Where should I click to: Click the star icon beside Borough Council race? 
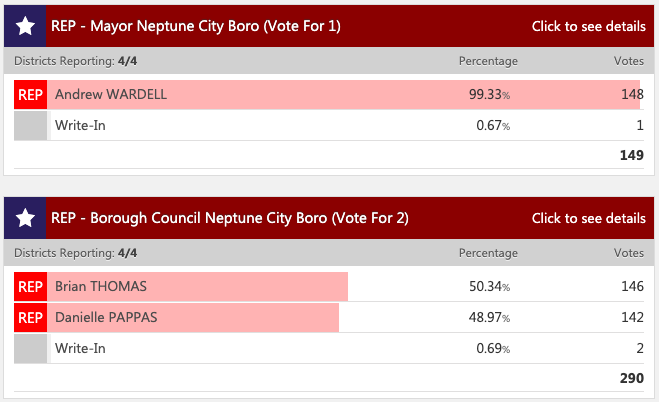25,218
